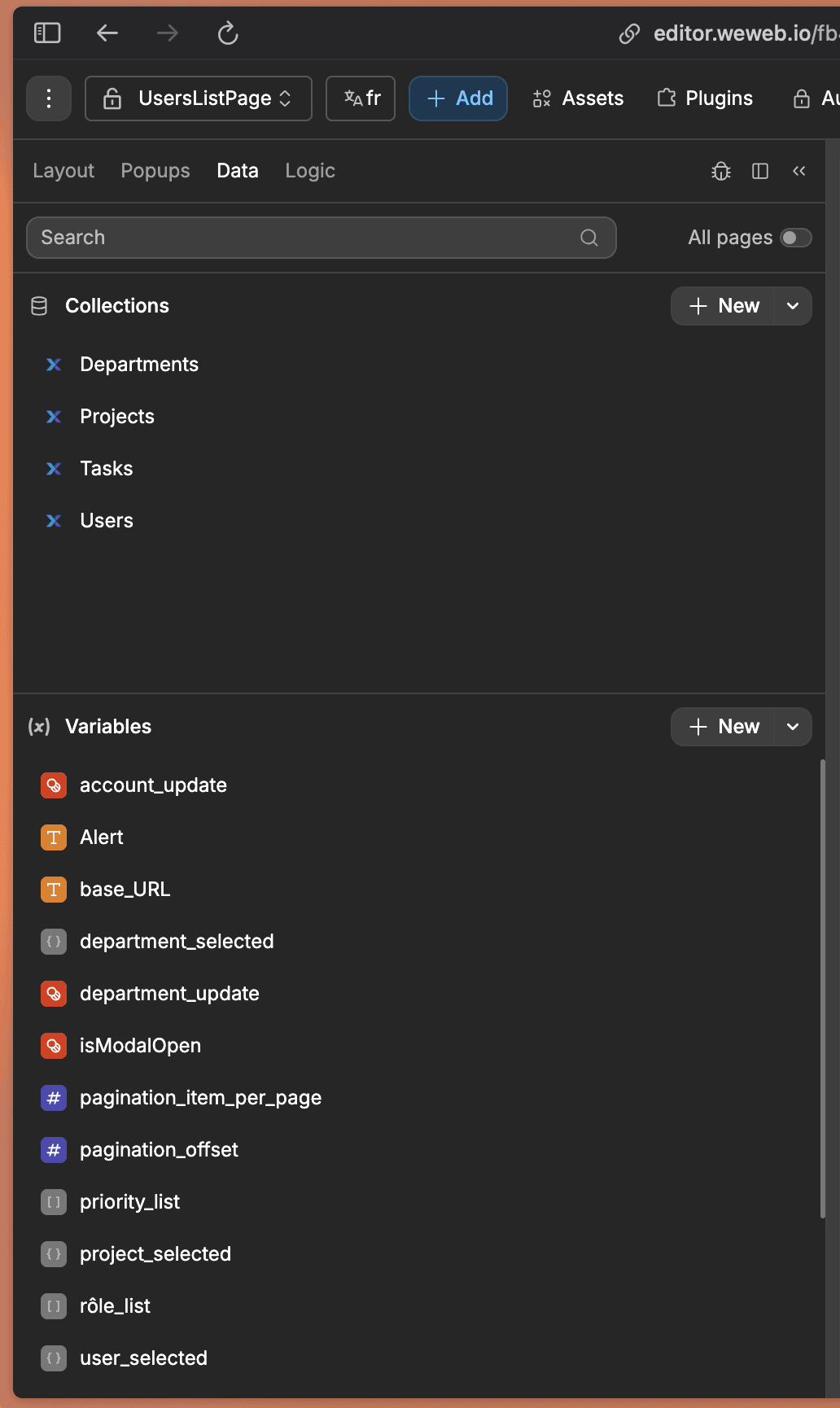This screenshot has width=840, height=1408.
Task: Collapse the panel with double chevron
Action: tap(799, 171)
